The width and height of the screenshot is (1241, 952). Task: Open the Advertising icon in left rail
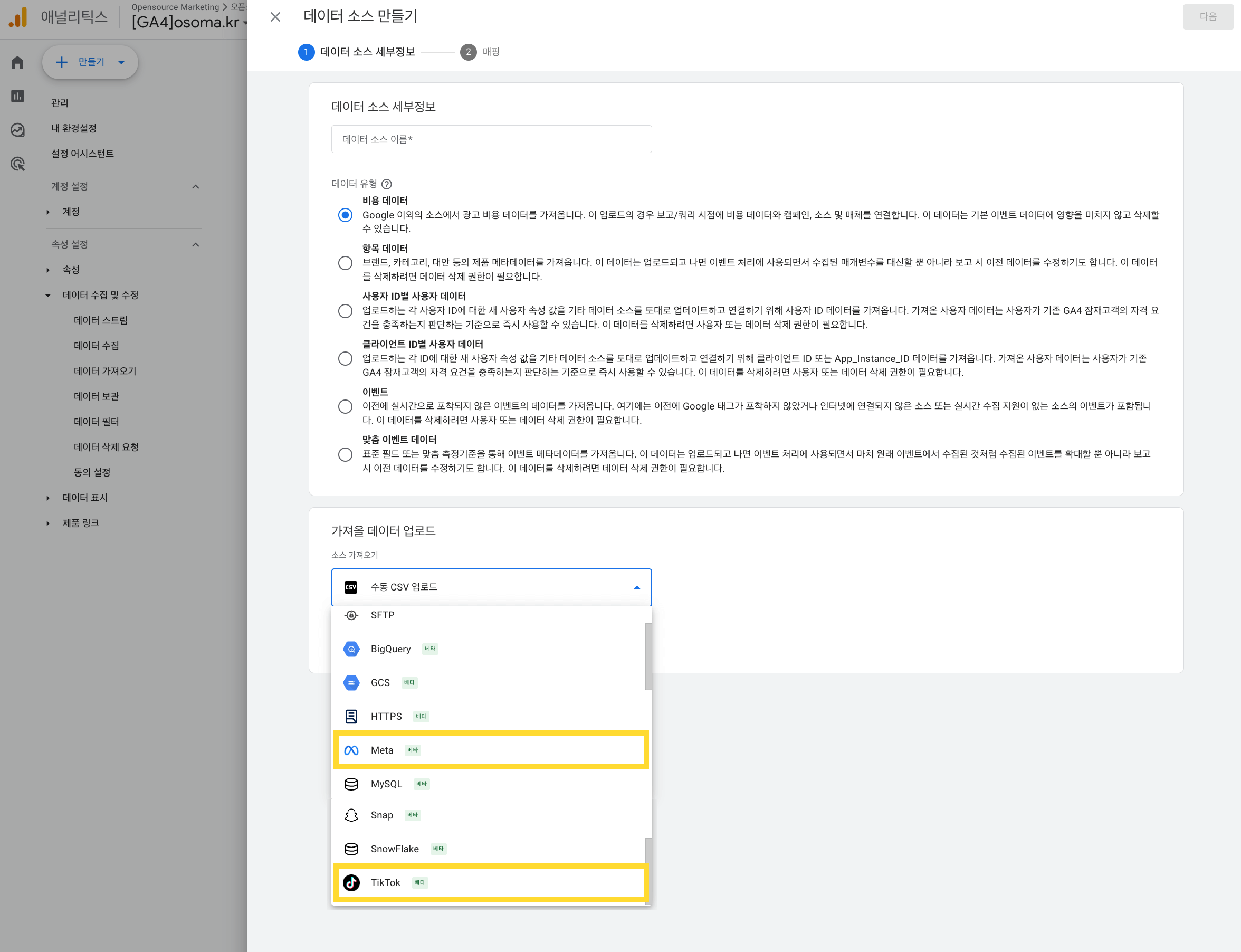coord(17,164)
